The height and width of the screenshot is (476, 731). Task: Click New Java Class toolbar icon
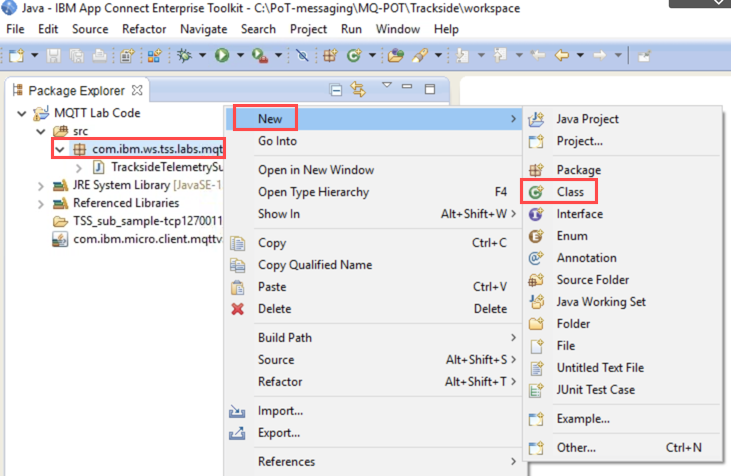(354, 56)
